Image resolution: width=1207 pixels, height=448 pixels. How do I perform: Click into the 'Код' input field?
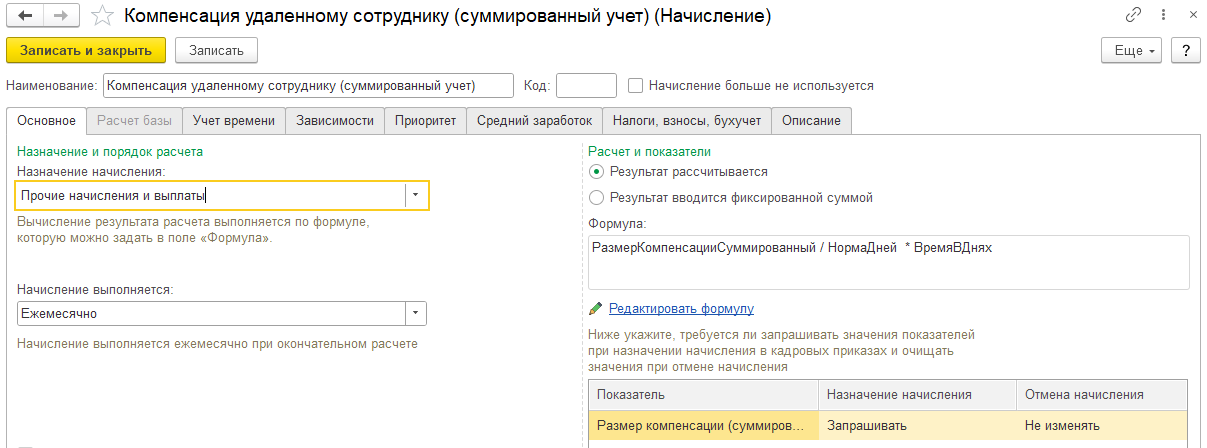[x=586, y=86]
